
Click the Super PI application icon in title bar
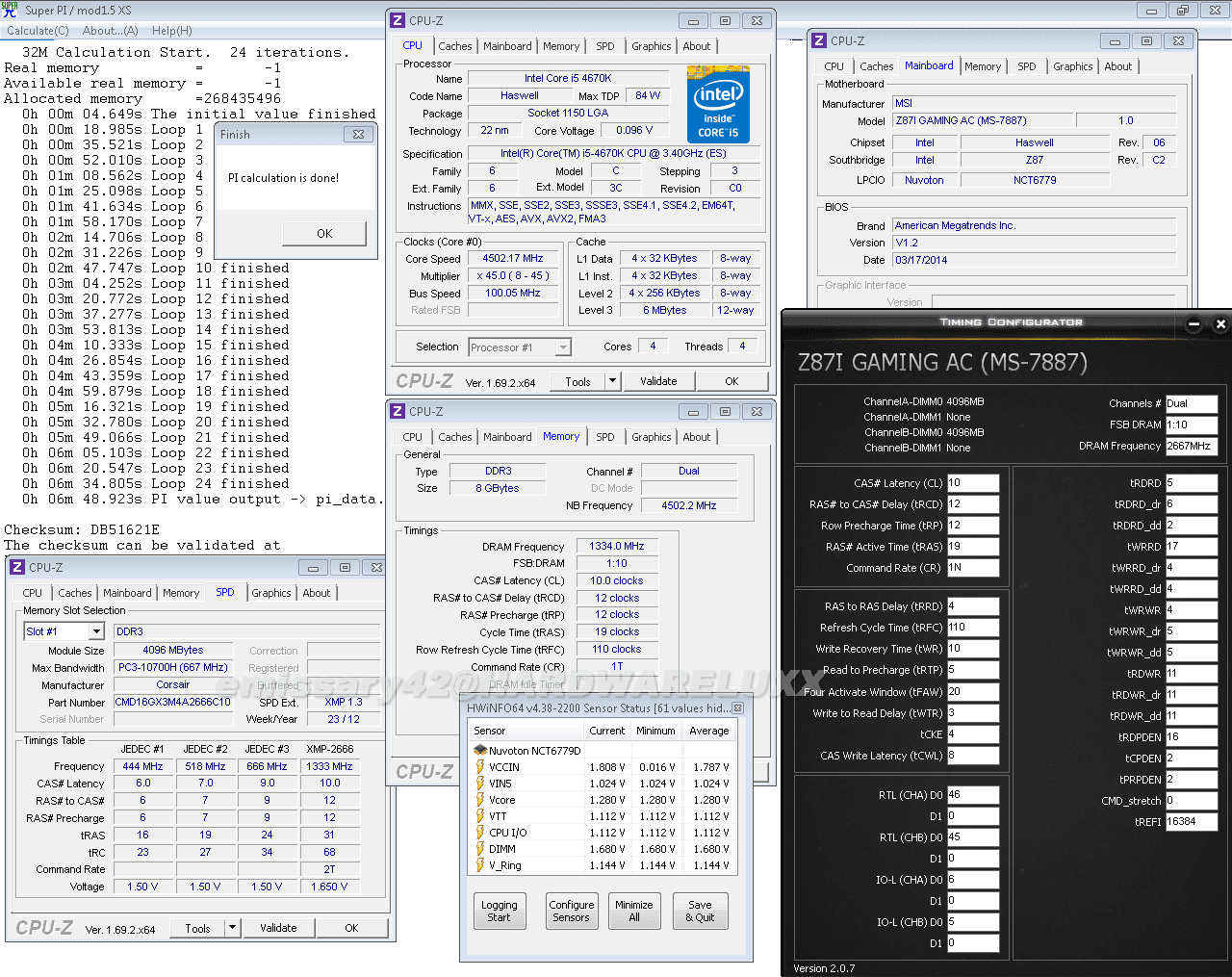tap(10, 10)
